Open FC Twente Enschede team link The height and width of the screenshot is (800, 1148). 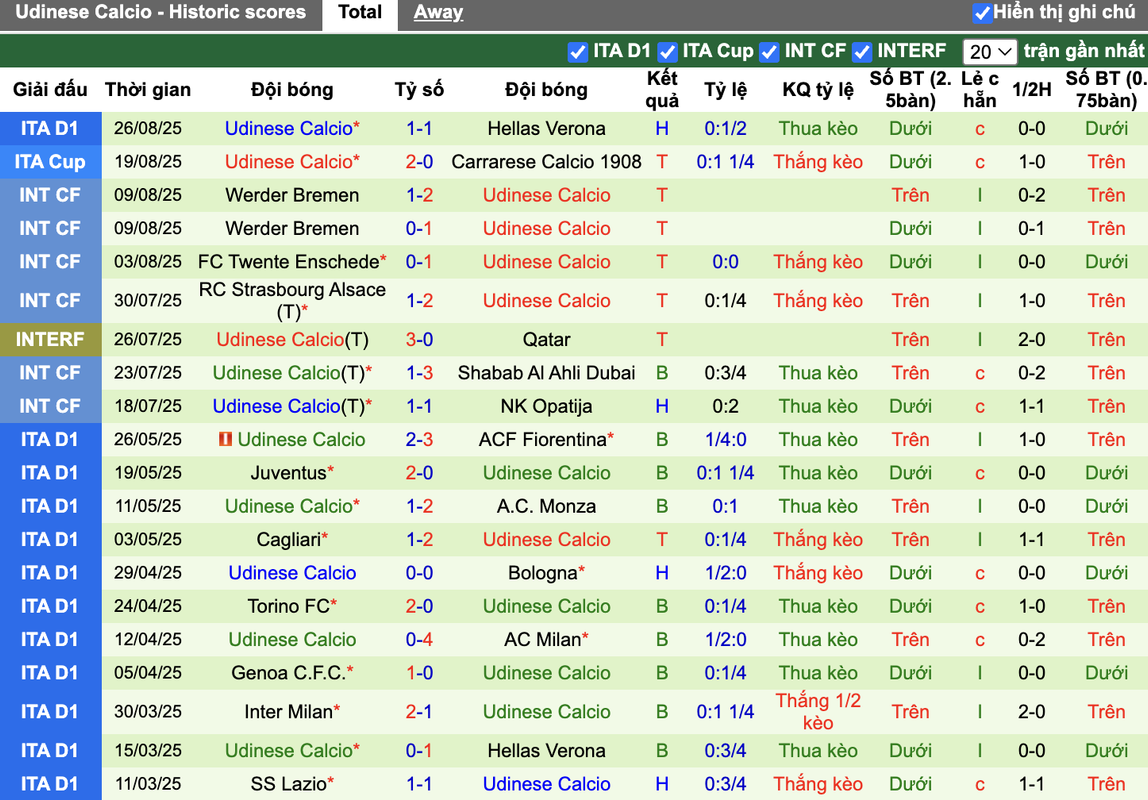point(288,261)
